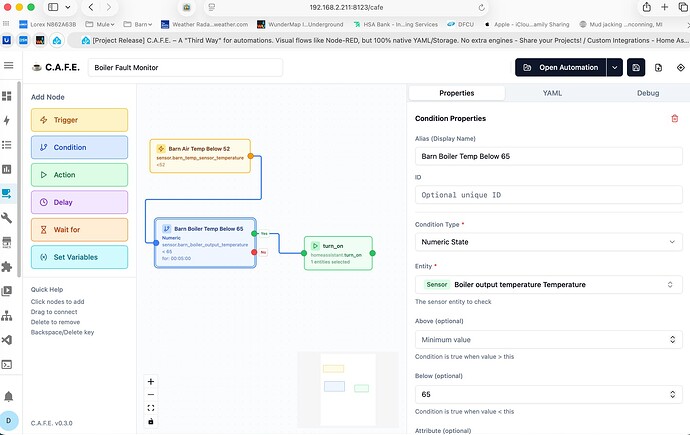Click the save automation disk icon
Screen dimensions: 690x435
tap(636, 67)
